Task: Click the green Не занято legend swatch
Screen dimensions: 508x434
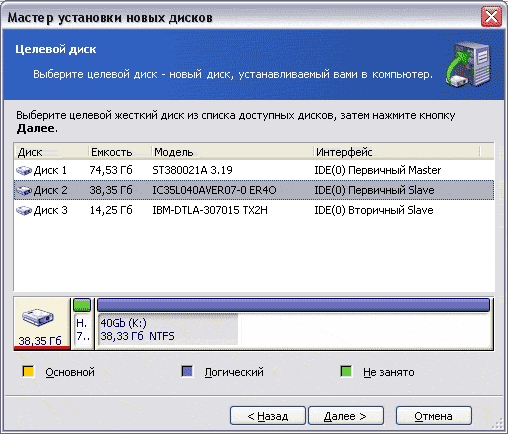Action: [x=346, y=371]
